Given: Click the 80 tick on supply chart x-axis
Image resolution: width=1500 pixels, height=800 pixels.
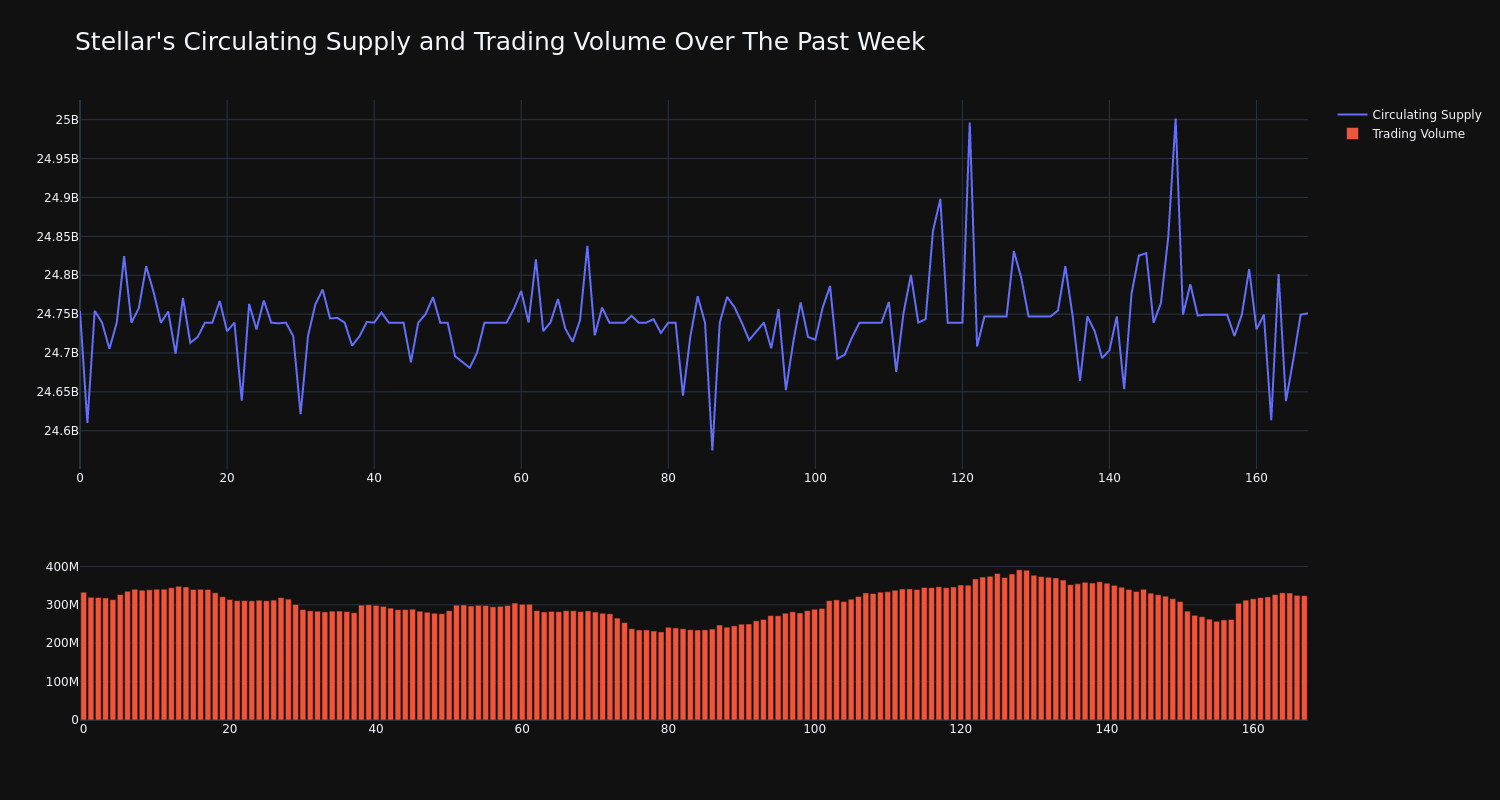Looking at the screenshot, I should point(668,478).
